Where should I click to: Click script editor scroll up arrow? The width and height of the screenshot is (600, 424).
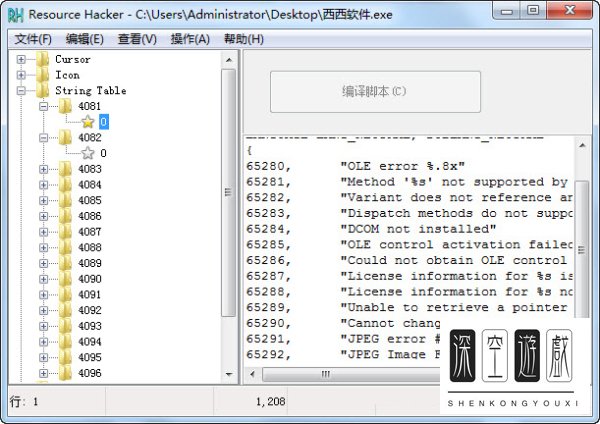coord(582,145)
